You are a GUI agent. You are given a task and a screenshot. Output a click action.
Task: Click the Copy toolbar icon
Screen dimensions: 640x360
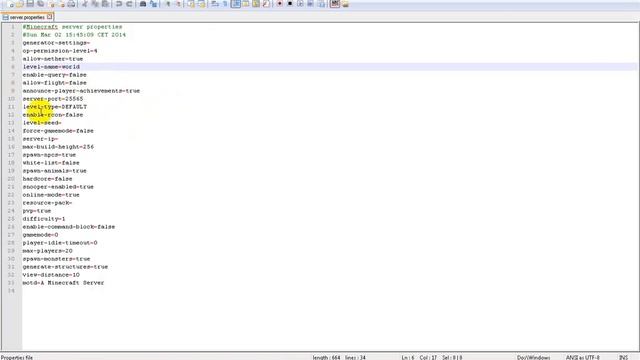click(x=95, y=4)
